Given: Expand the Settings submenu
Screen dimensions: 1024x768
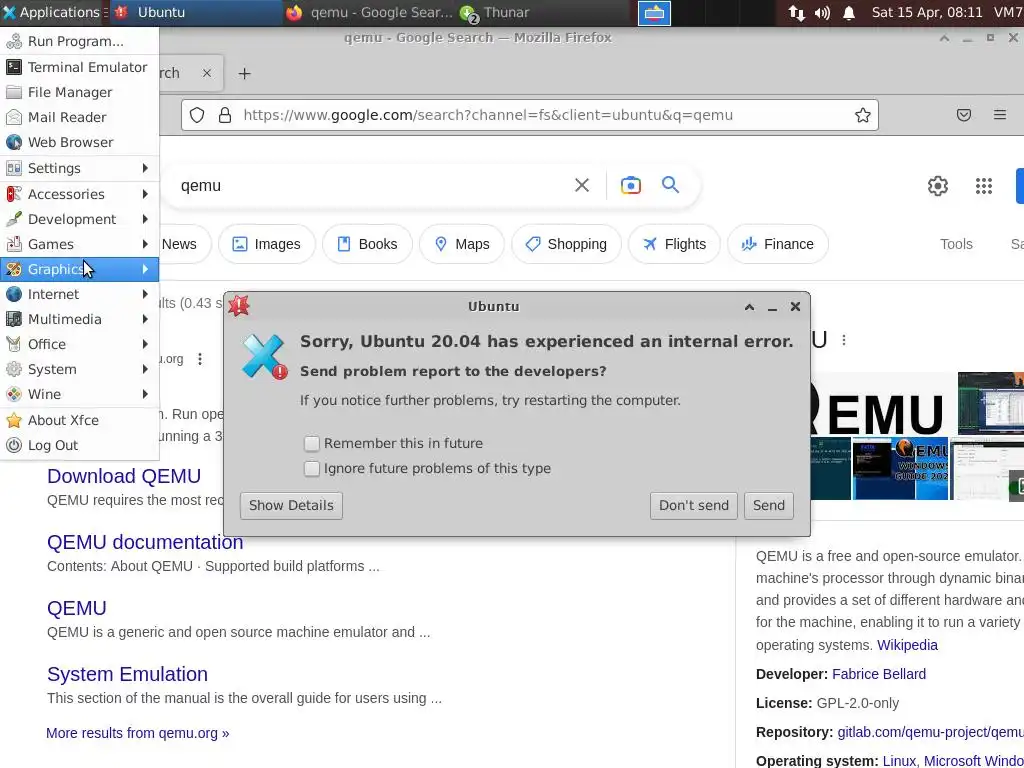Looking at the screenshot, I should click(79, 168).
